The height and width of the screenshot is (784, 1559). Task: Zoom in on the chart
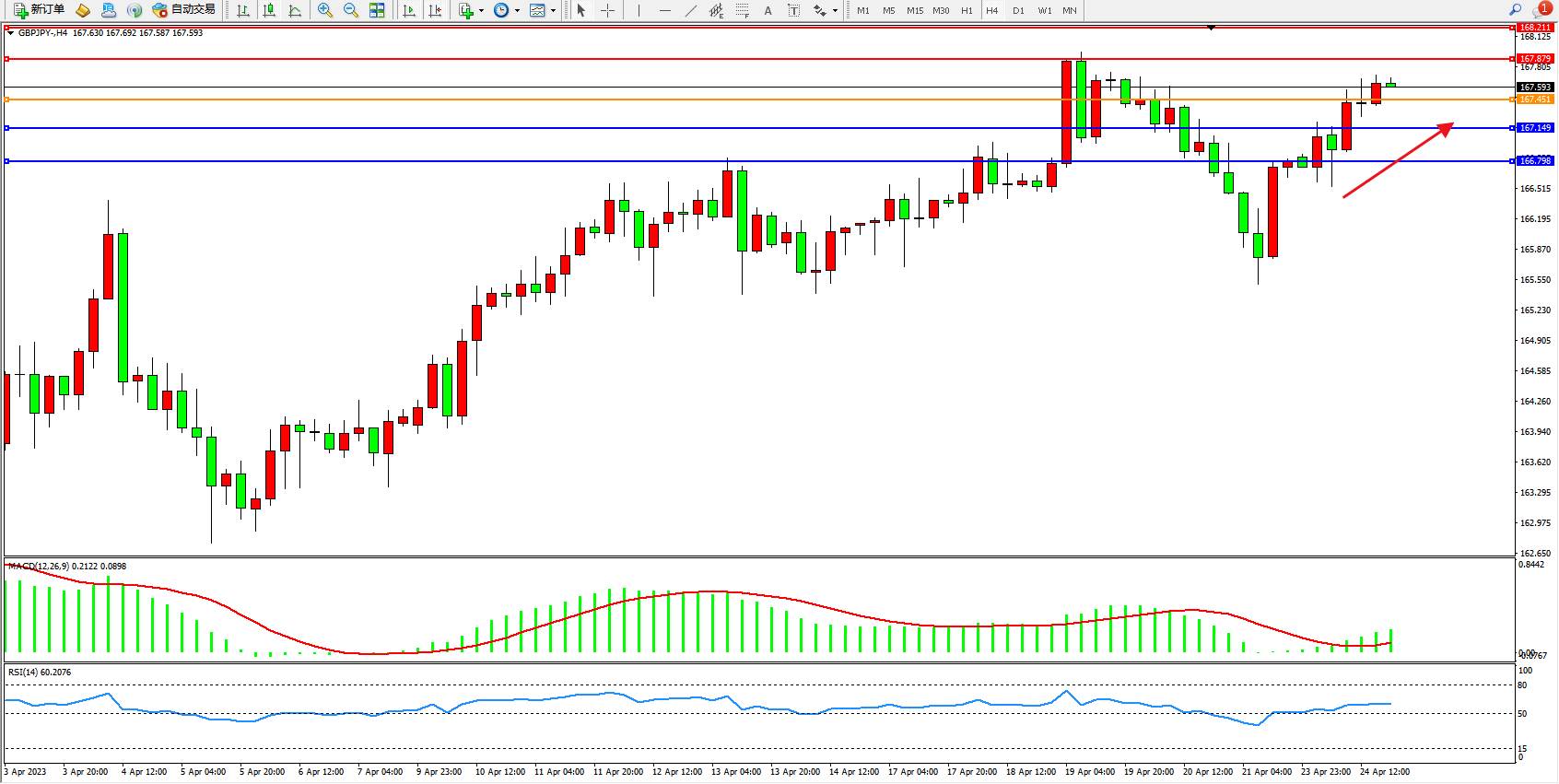(325, 11)
